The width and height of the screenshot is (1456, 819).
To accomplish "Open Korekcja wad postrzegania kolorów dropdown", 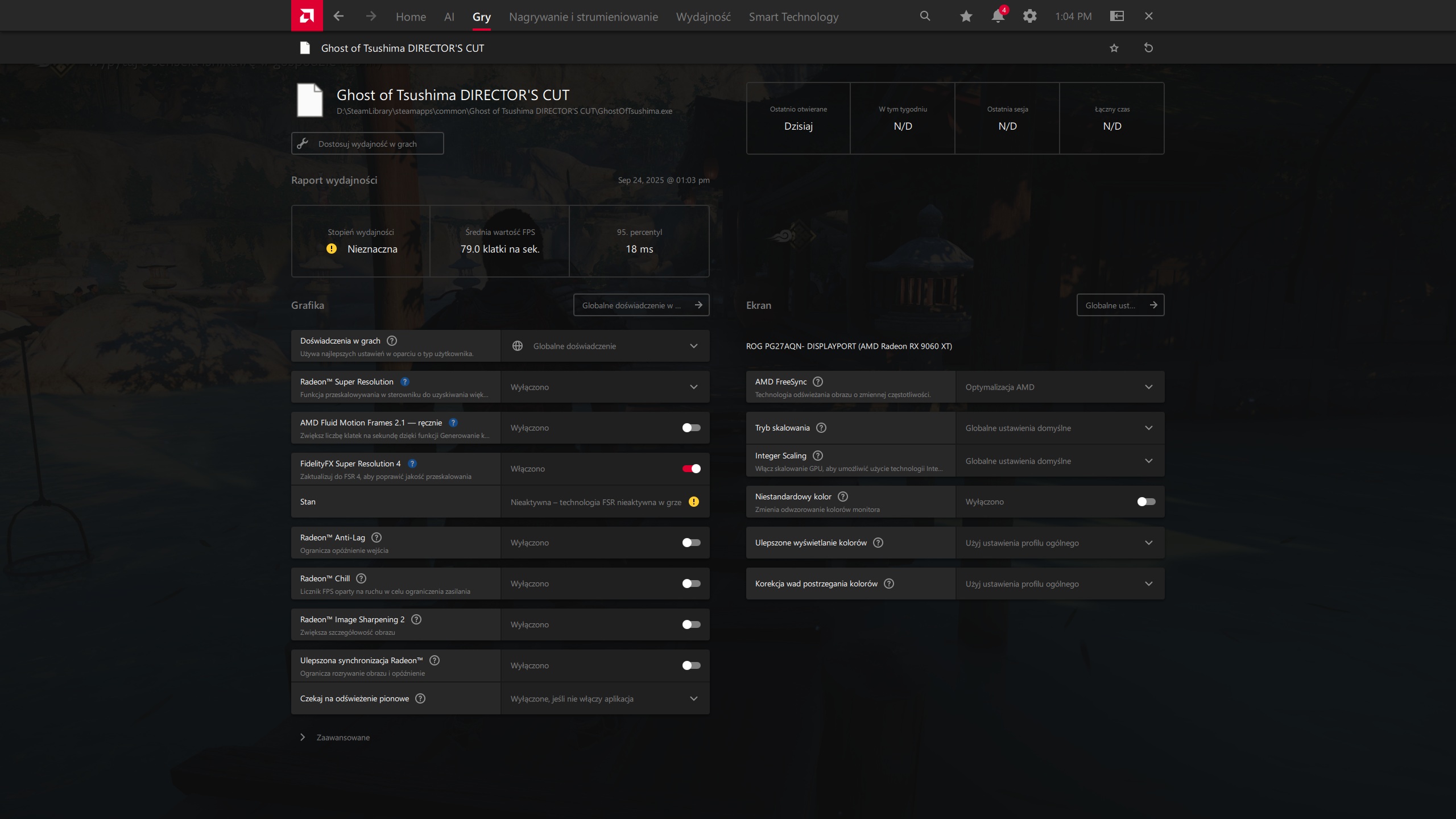I will click(x=1060, y=584).
